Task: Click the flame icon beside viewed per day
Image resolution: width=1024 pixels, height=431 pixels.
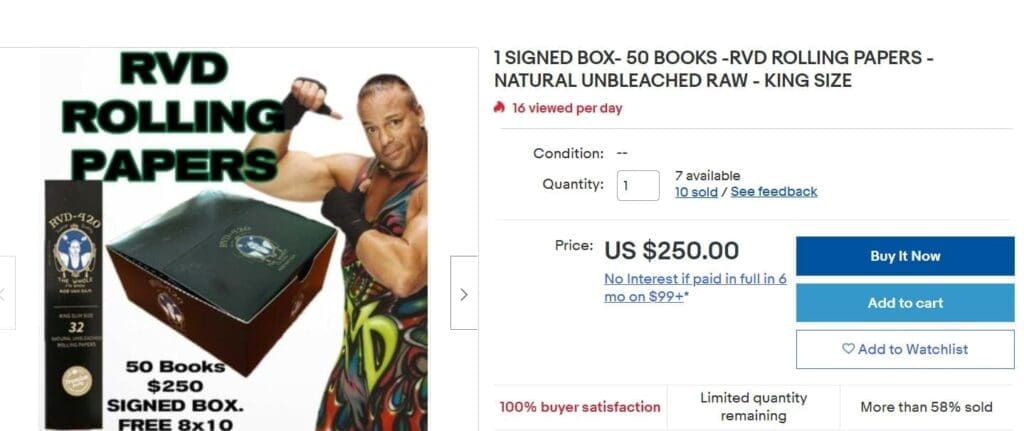Action: pyautogui.click(x=499, y=108)
